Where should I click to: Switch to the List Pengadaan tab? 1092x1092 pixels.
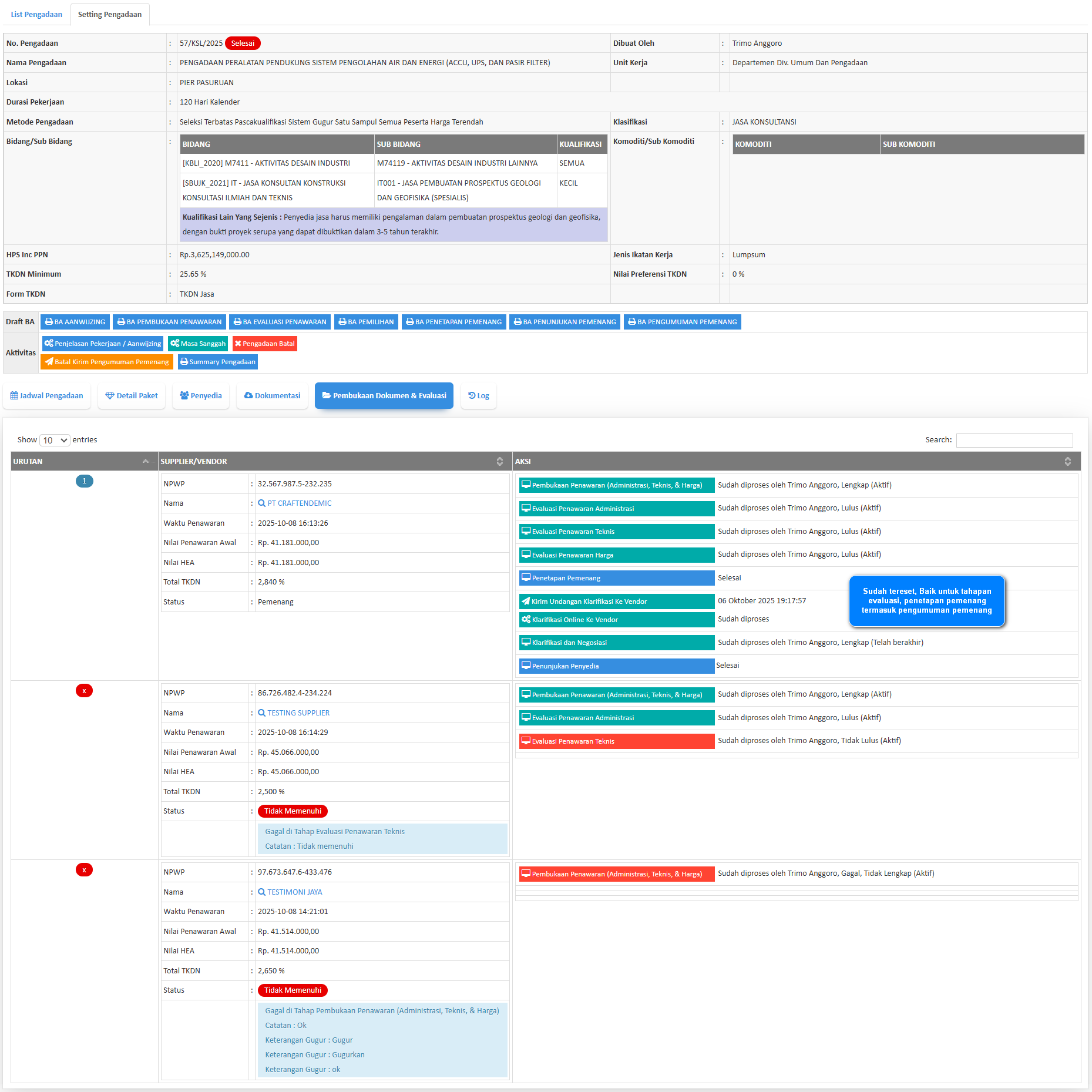pos(36,15)
